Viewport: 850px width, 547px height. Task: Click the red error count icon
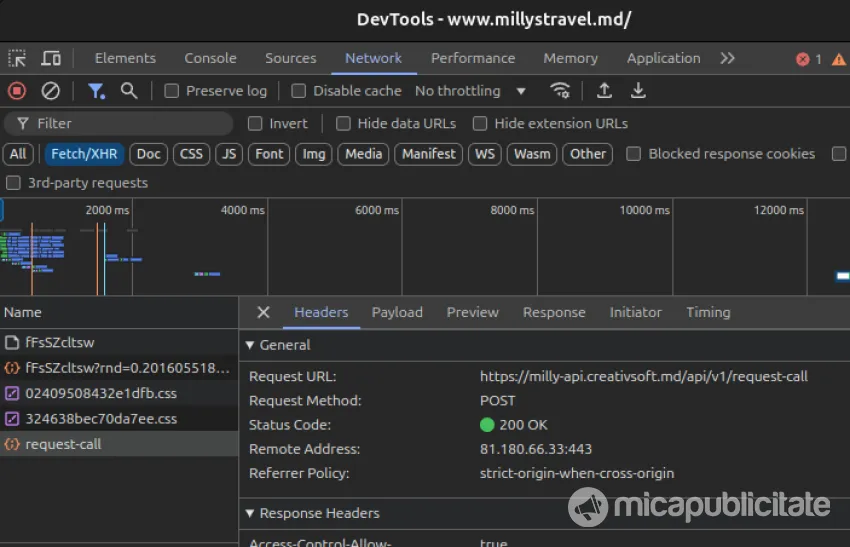click(802, 59)
